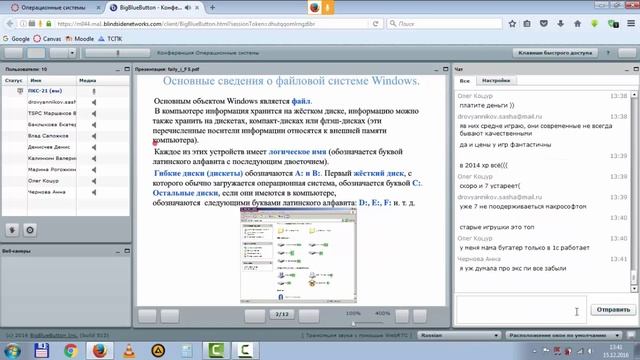The height and width of the screenshot is (360, 640).
Task: Open users settings gear below list
Action: pos(30,230)
